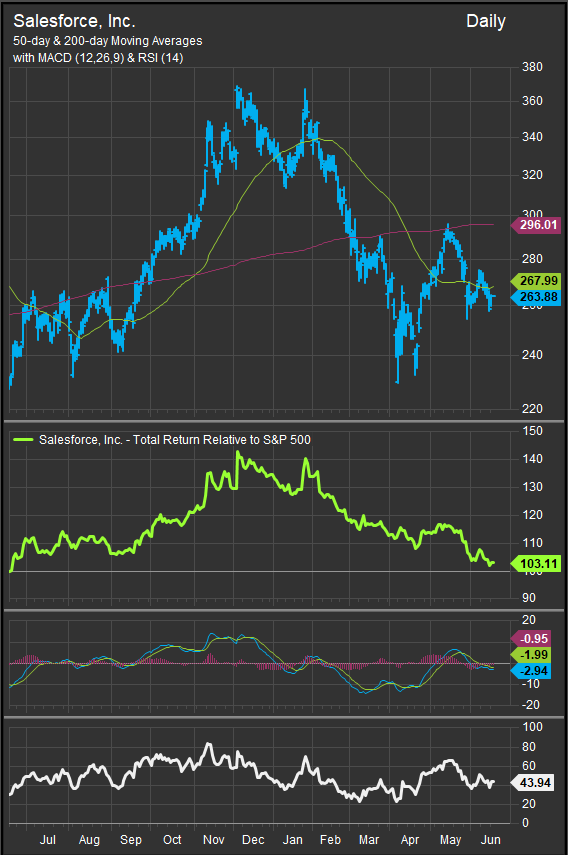Viewport: 568px width, 855px height.
Task: Click the -0.95 MACD histogram value tag
Action: click(531, 639)
